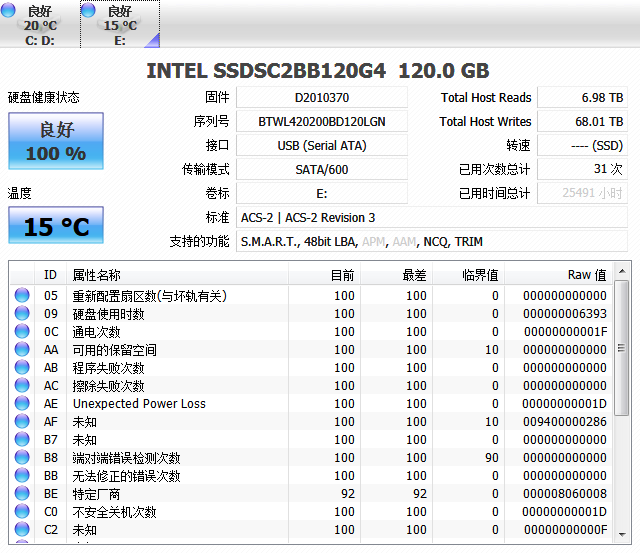Click the INTEL SSDSC2BB120G4 120.0 GB title
This screenshot has width=640, height=553.
(x=318, y=71)
